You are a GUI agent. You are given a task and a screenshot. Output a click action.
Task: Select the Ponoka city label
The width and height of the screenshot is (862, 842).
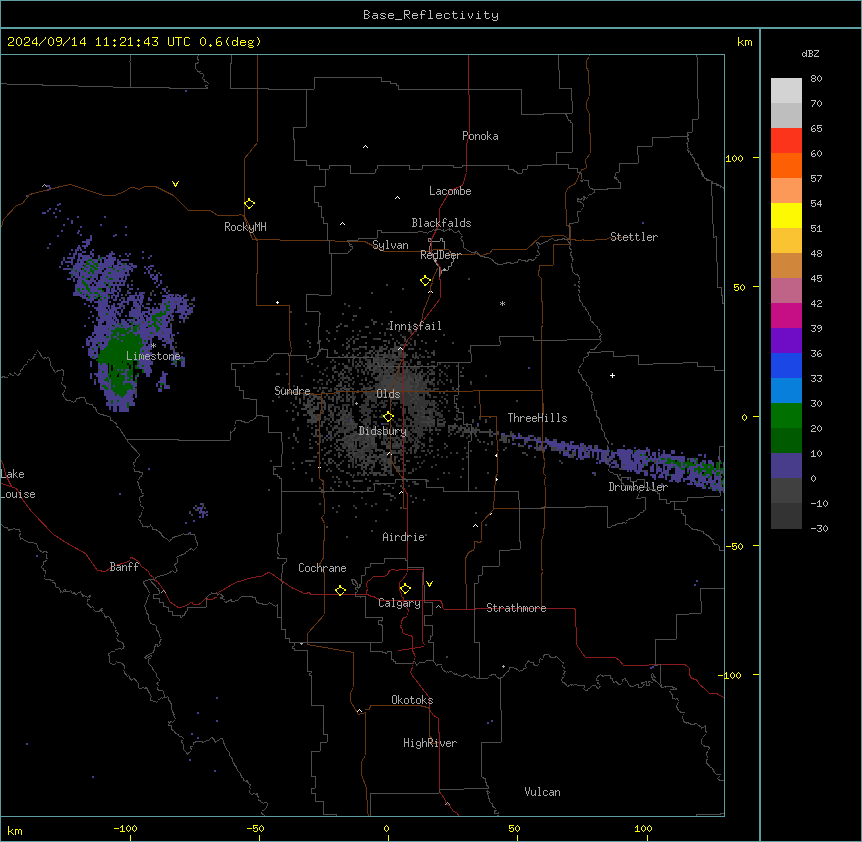tap(480, 136)
